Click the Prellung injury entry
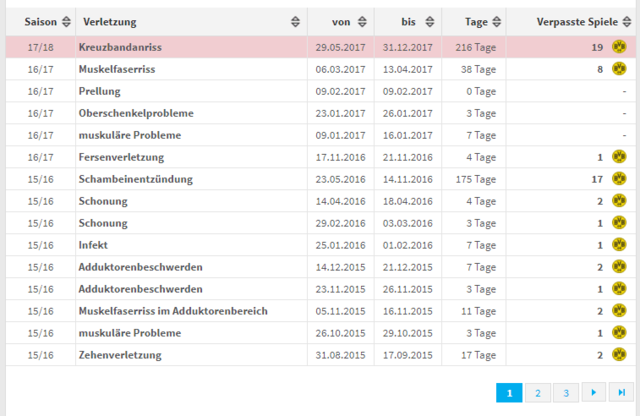 click(100, 91)
